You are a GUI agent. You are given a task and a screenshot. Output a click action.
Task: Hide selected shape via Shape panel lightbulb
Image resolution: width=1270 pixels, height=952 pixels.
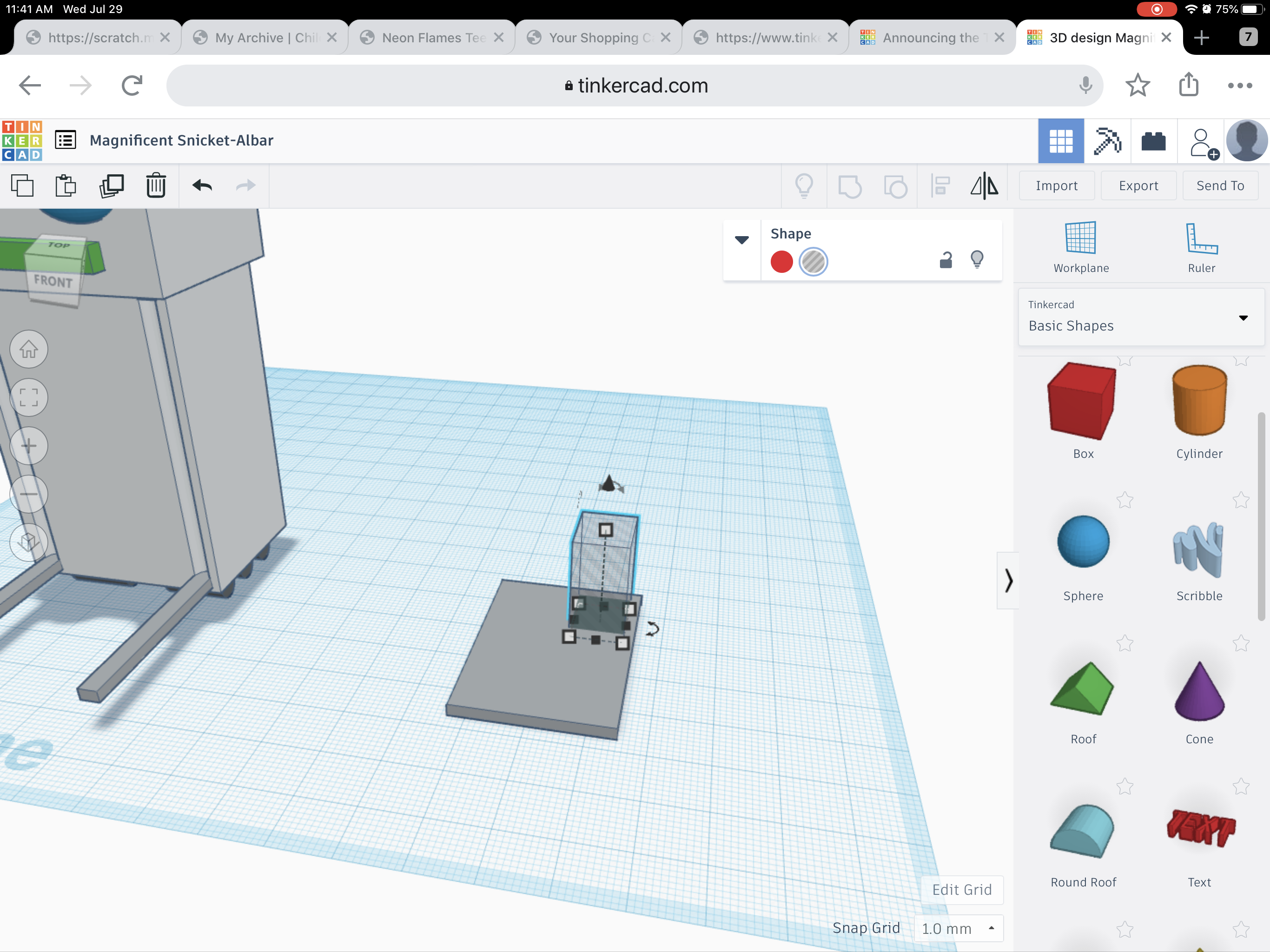(977, 260)
